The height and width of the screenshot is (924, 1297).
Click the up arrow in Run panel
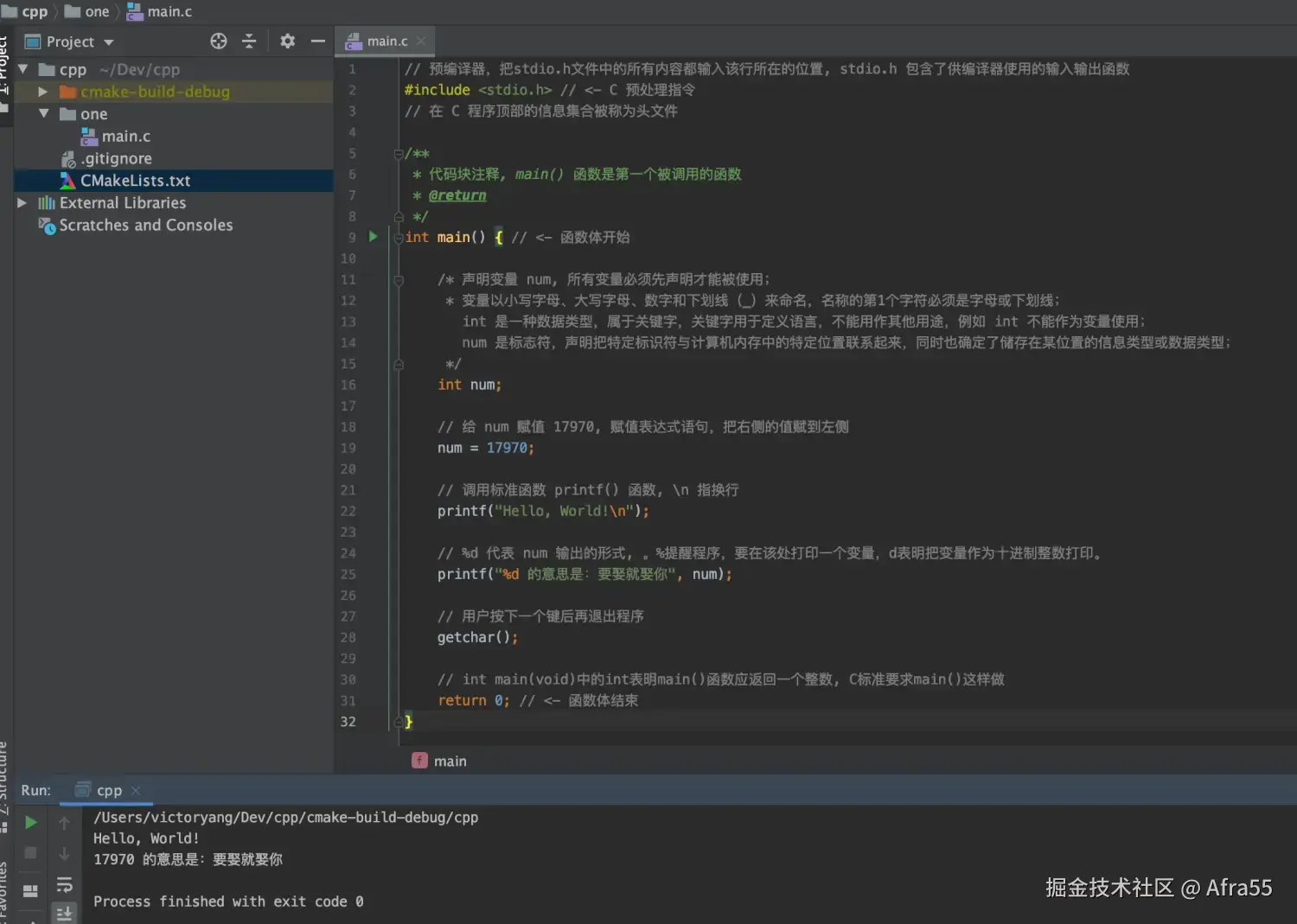[64, 823]
